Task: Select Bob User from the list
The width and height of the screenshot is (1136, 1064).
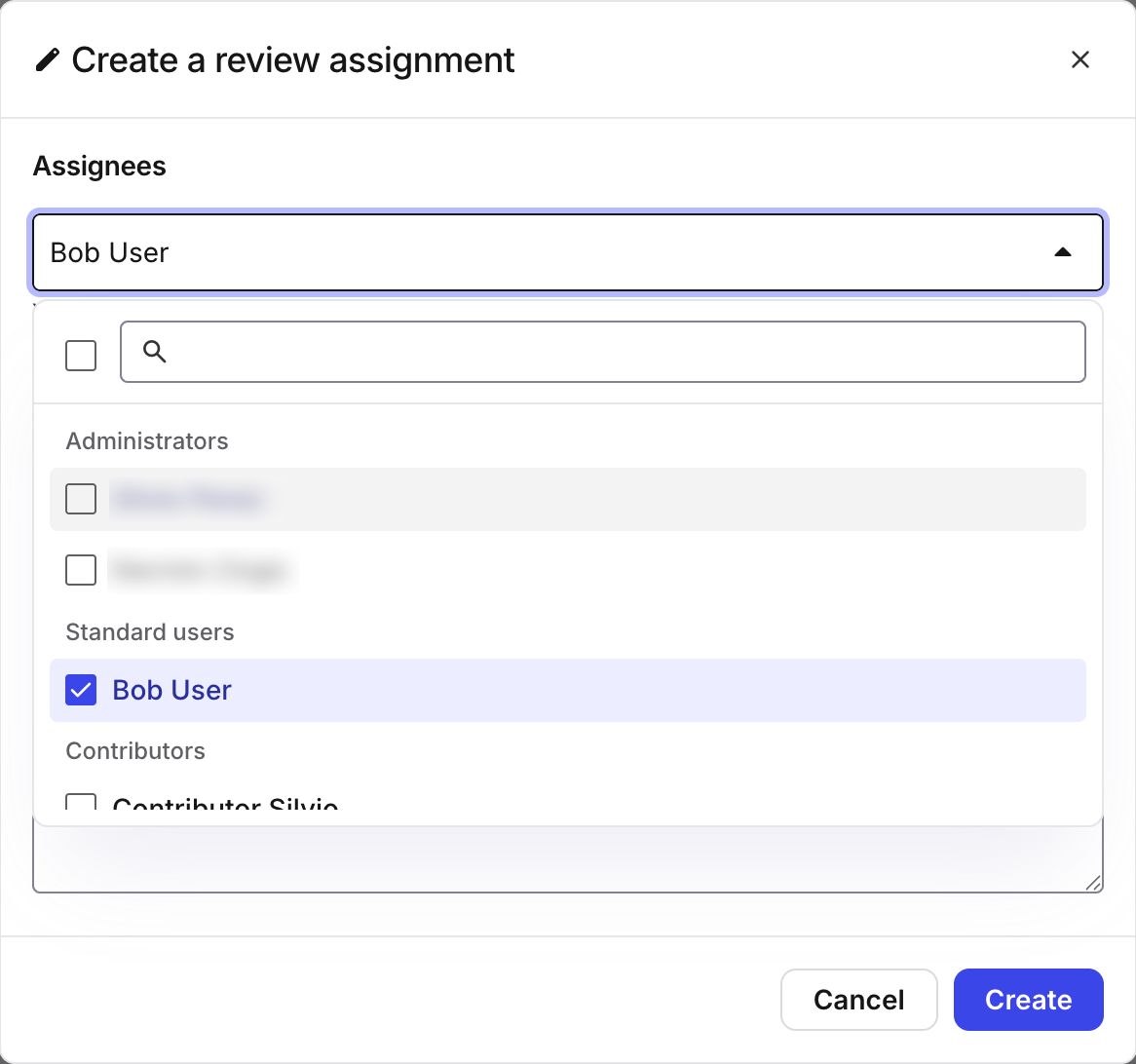Action: (x=171, y=690)
